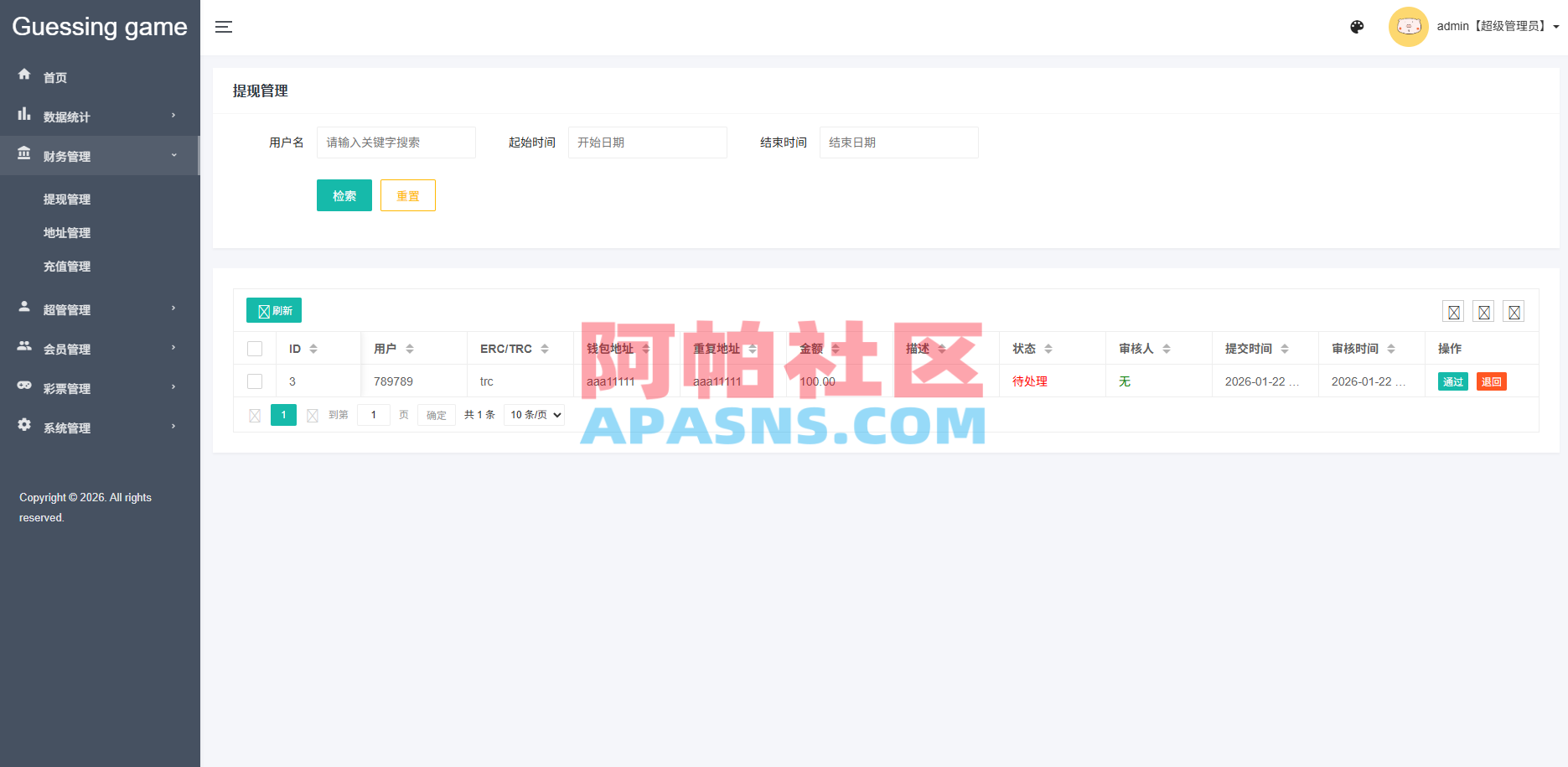
Task: Open the 结束日期 end date field
Action: point(899,143)
